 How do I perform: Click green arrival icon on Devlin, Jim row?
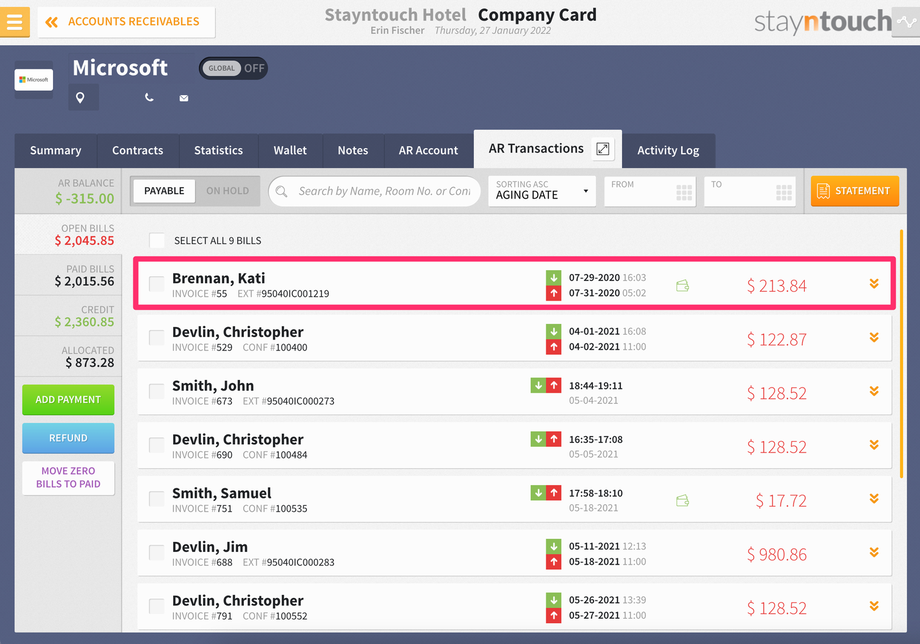point(553,546)
